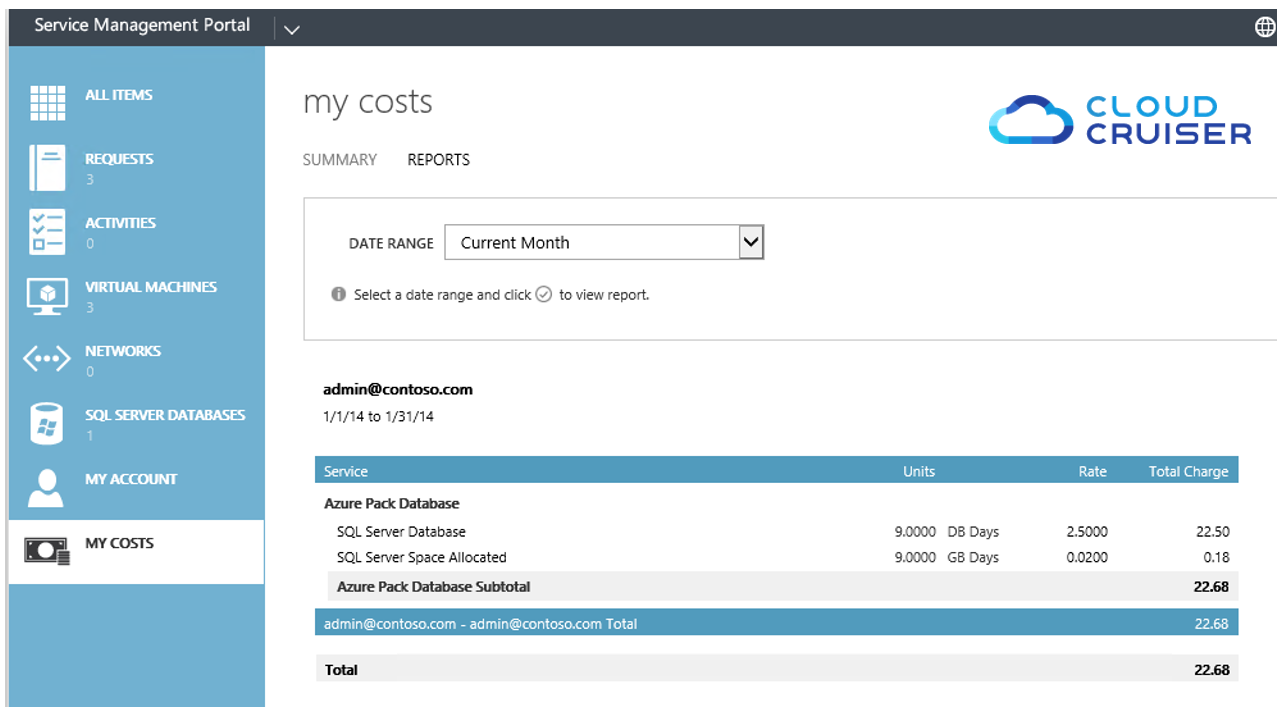Click the Activities checklist icon
The width and height of the screenshot is (1283, 715).
(x=48, y=232)
